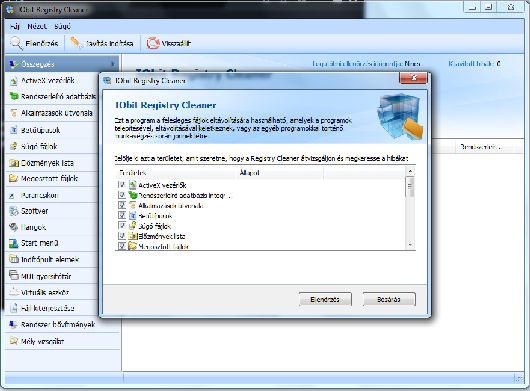
Task: Uncheck Megosztott fájlok checkbox in dialog
Action: [122, 246]
